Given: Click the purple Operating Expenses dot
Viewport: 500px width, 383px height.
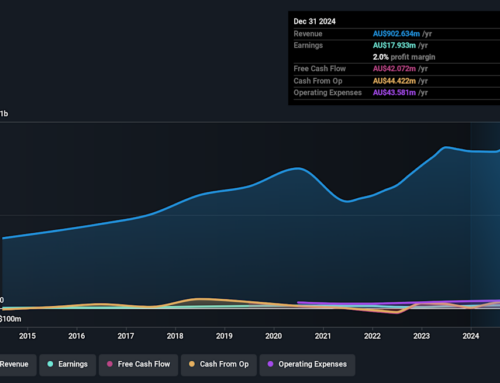Looking at the screenshot, I should tap(270, 364).
